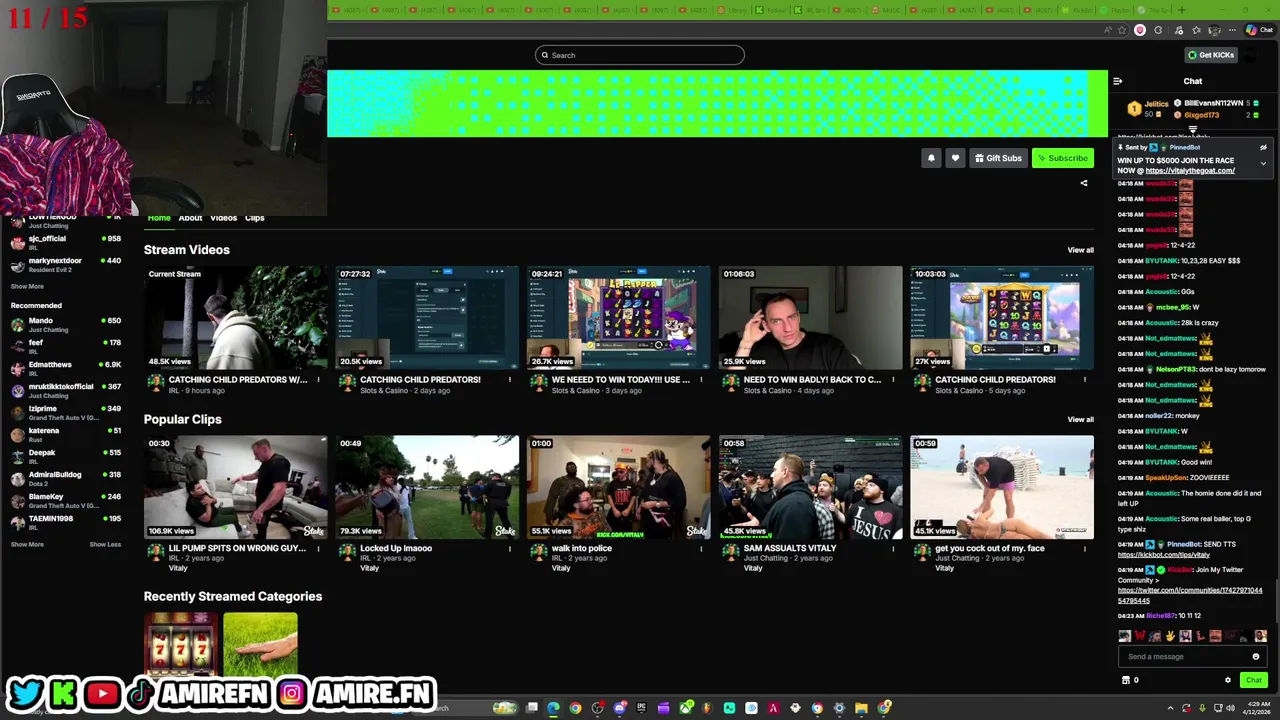Viewport: 1280px width, 720px height.
Task: Click the browser favorites collections icon
Action: [1196, 30]
